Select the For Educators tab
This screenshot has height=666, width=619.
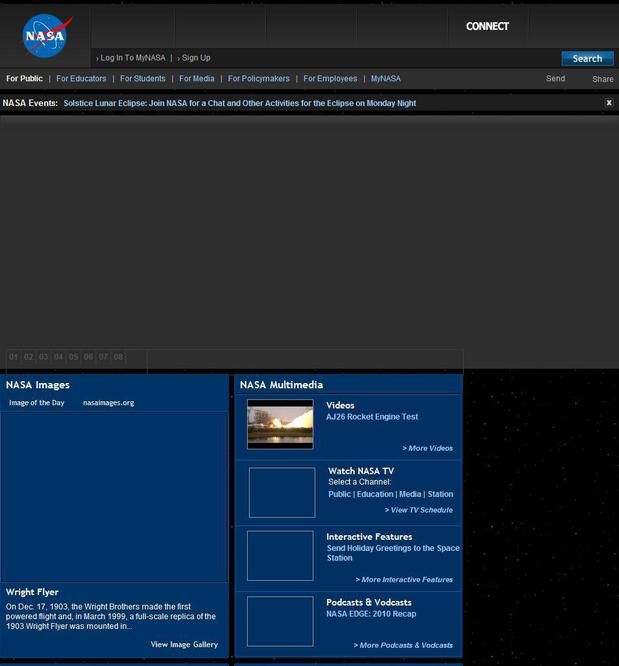(81, 79)
